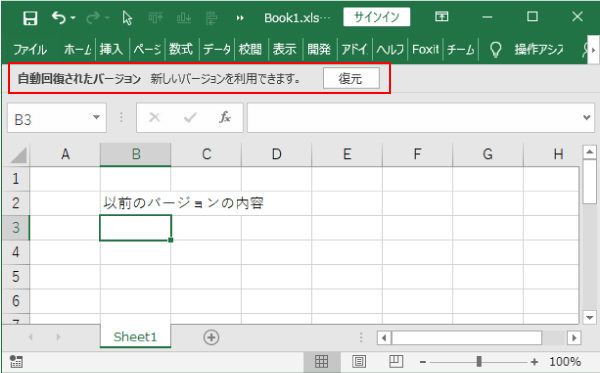Select column D header

click(x=276, y=155)
